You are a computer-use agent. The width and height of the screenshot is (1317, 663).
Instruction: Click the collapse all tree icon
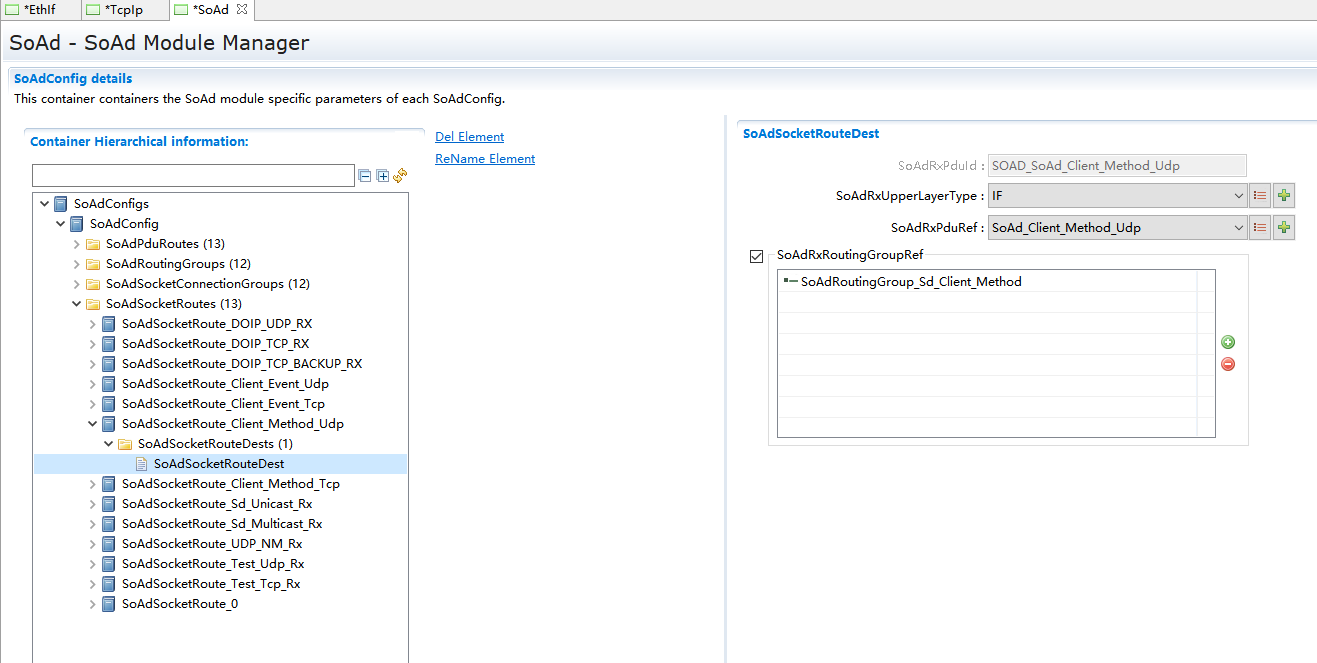[365, 176]
